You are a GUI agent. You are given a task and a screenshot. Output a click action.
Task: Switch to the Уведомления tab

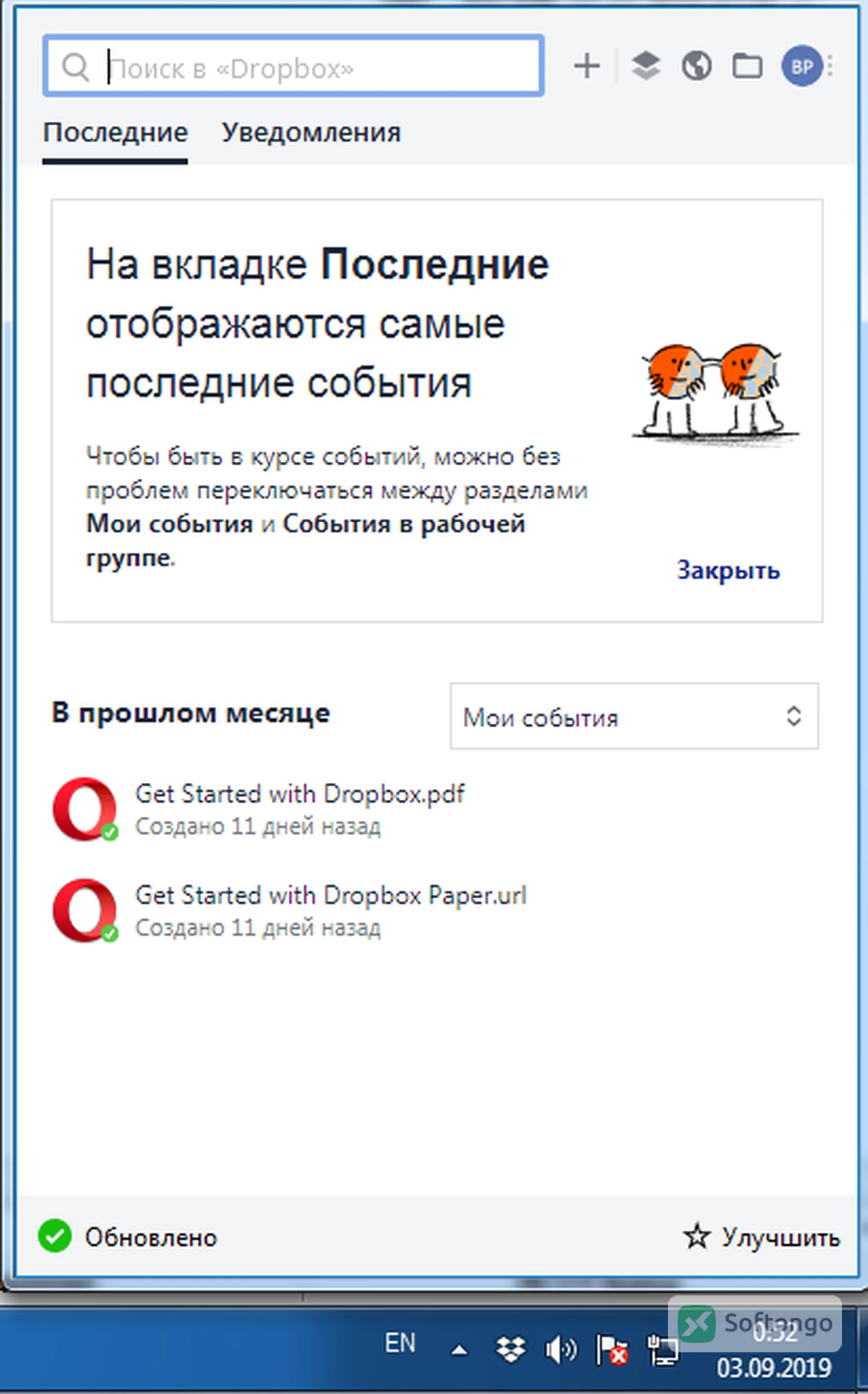tap(311, 133)
